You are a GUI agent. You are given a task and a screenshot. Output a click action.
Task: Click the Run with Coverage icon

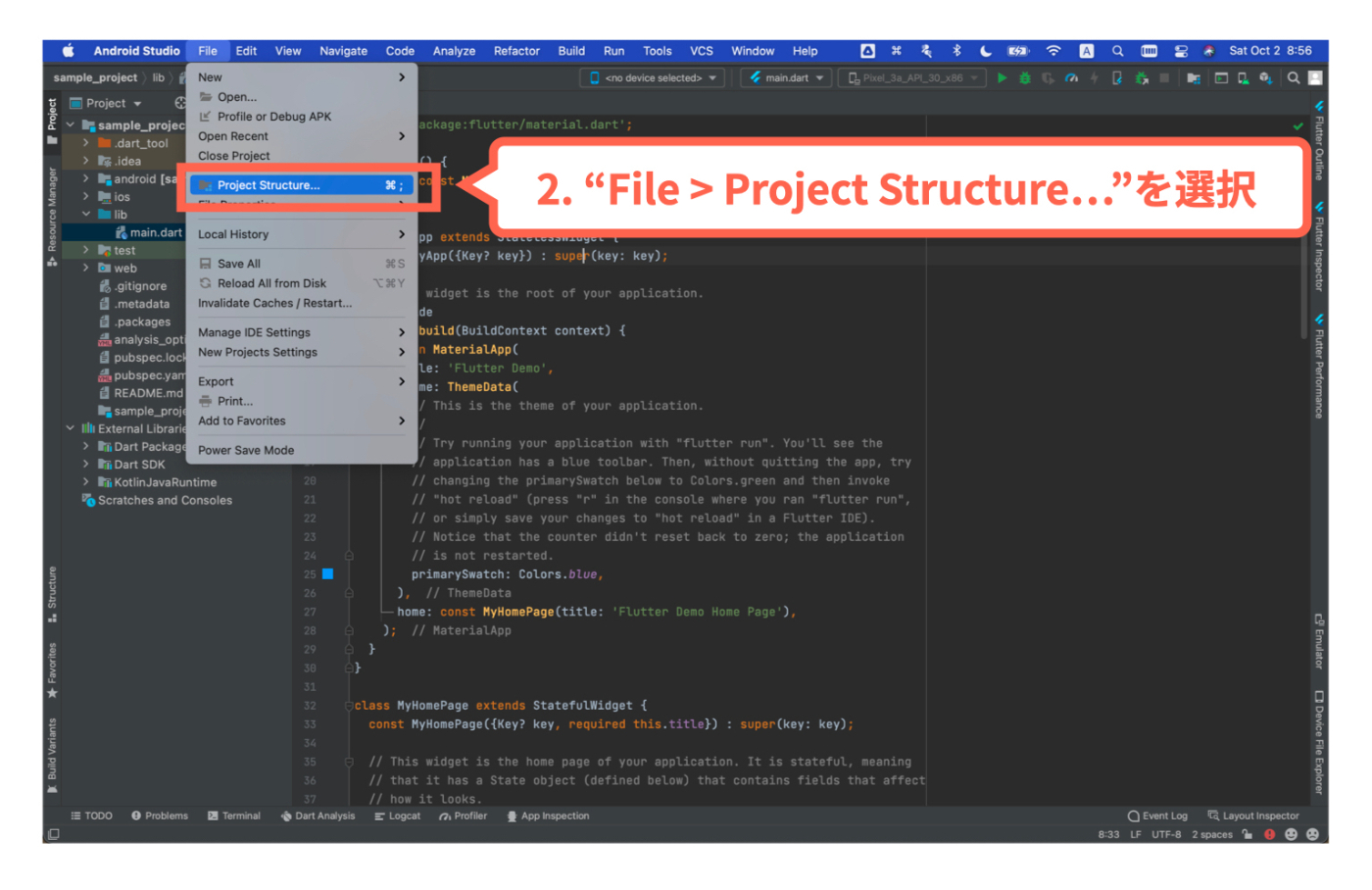(1049, 78)
